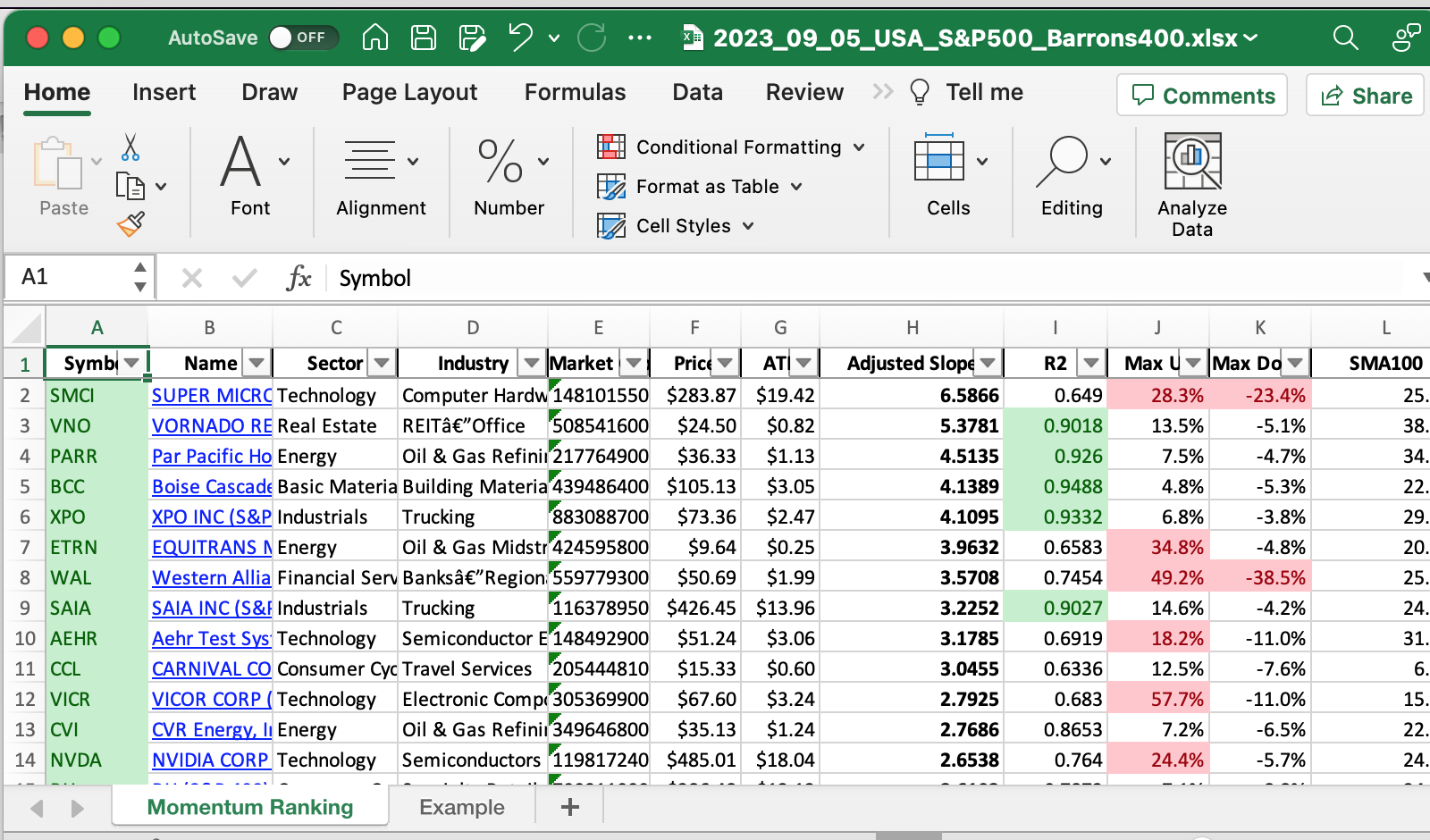Screen dimensions: 1430x840
Task: Click the Cut scissors icon
Action: [130, 147]
